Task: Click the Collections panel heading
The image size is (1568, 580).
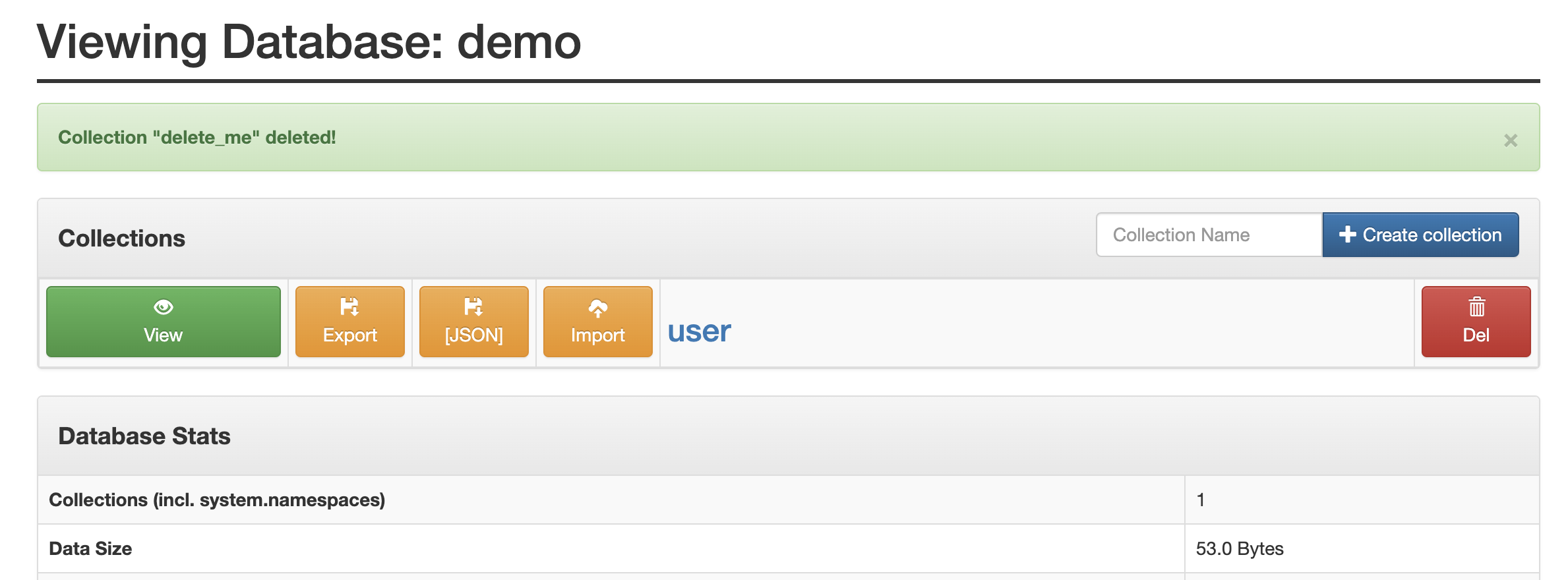Action: click(x=122, y=238)
